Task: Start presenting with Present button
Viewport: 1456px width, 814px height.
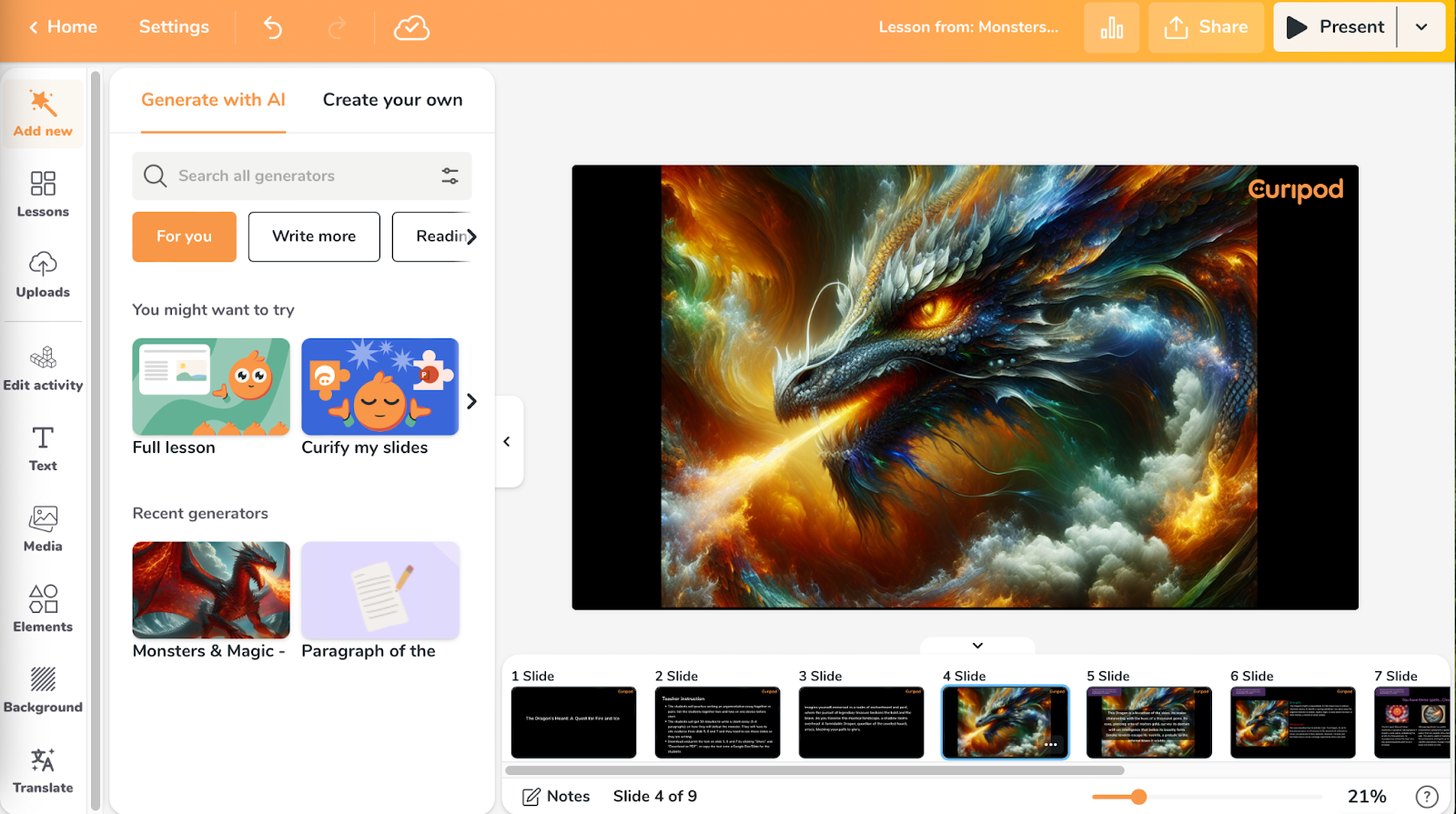Action: (x=1335, y=27)
